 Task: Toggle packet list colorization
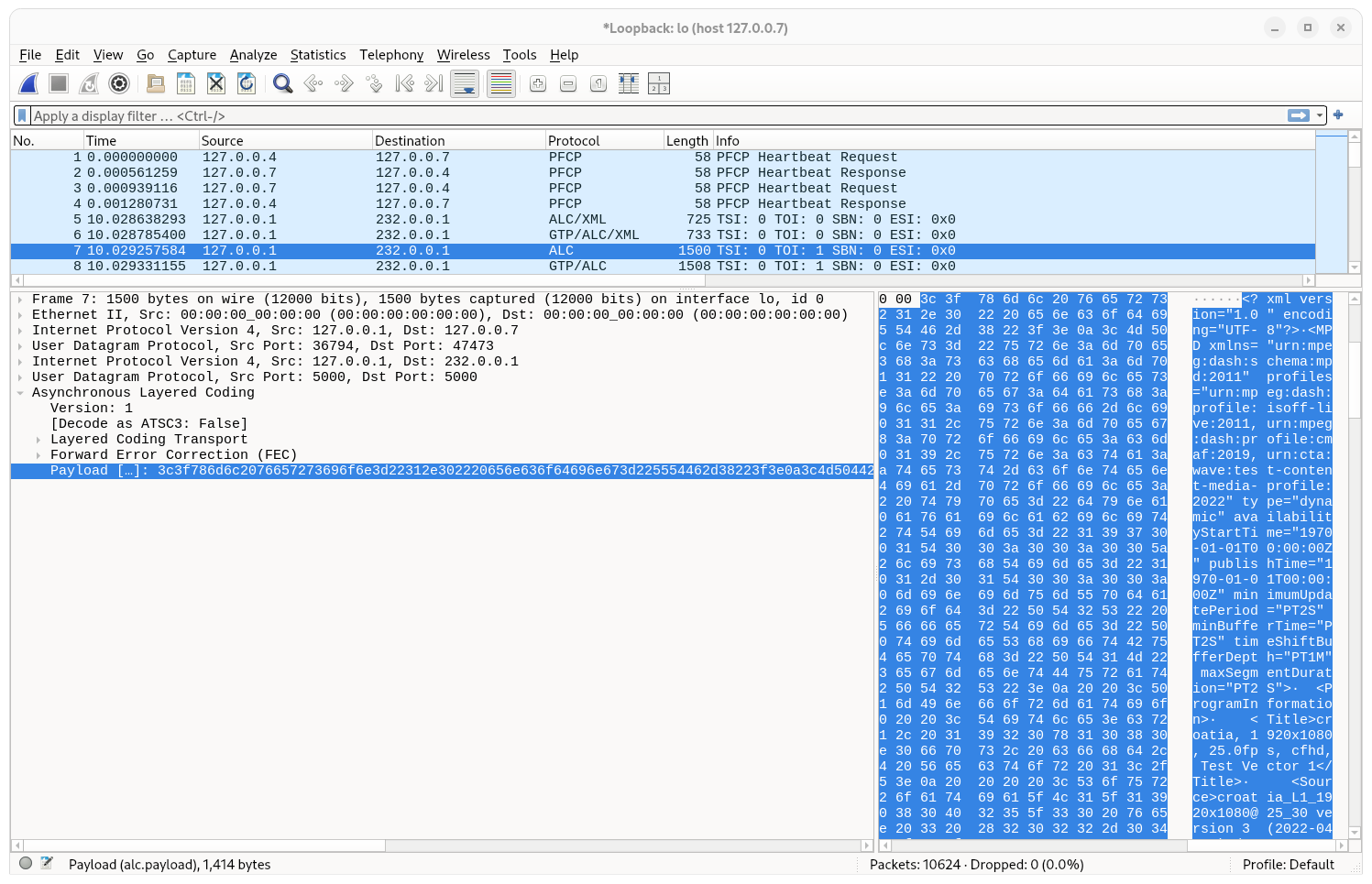[499, 83]
